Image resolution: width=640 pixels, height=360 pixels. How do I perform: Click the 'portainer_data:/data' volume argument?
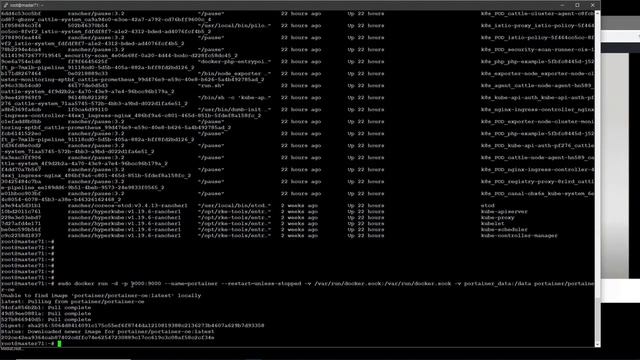coord(498,284)
